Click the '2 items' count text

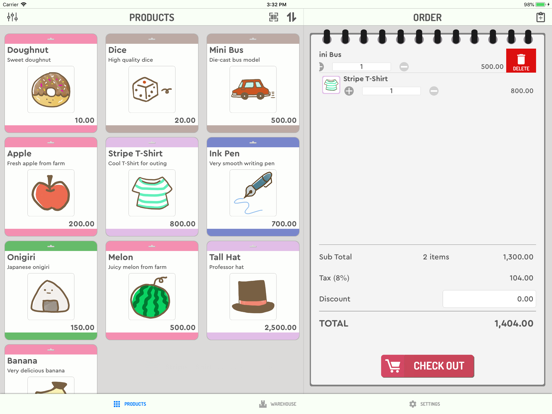point(436,257)
